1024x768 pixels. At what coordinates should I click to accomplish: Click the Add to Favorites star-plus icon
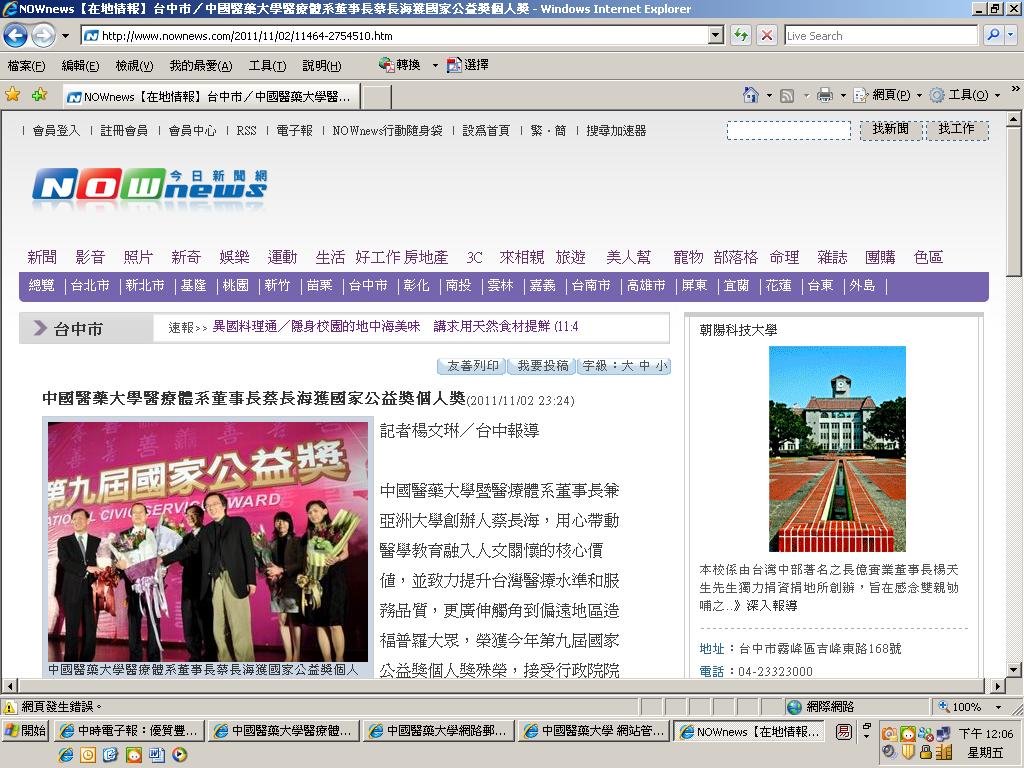[x=39, y=95]
